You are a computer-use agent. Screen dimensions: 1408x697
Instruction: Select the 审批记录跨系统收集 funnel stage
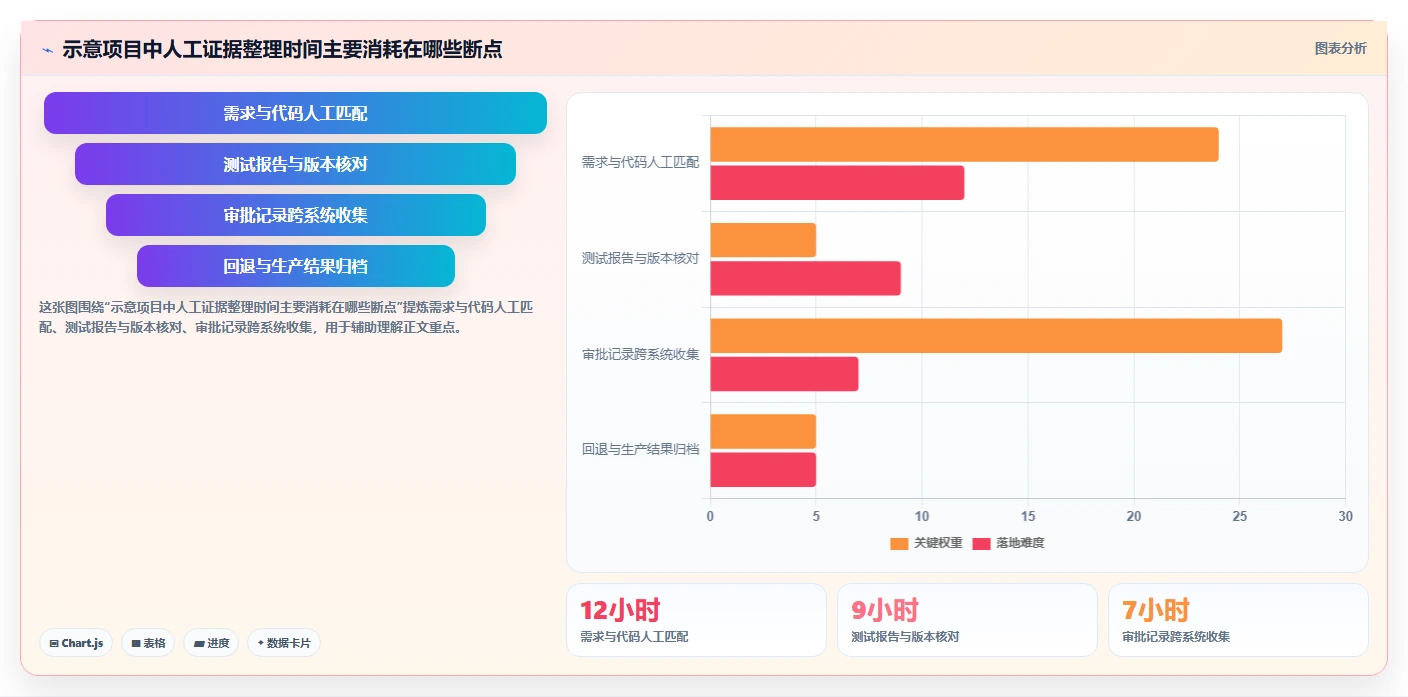pos(295,215)
